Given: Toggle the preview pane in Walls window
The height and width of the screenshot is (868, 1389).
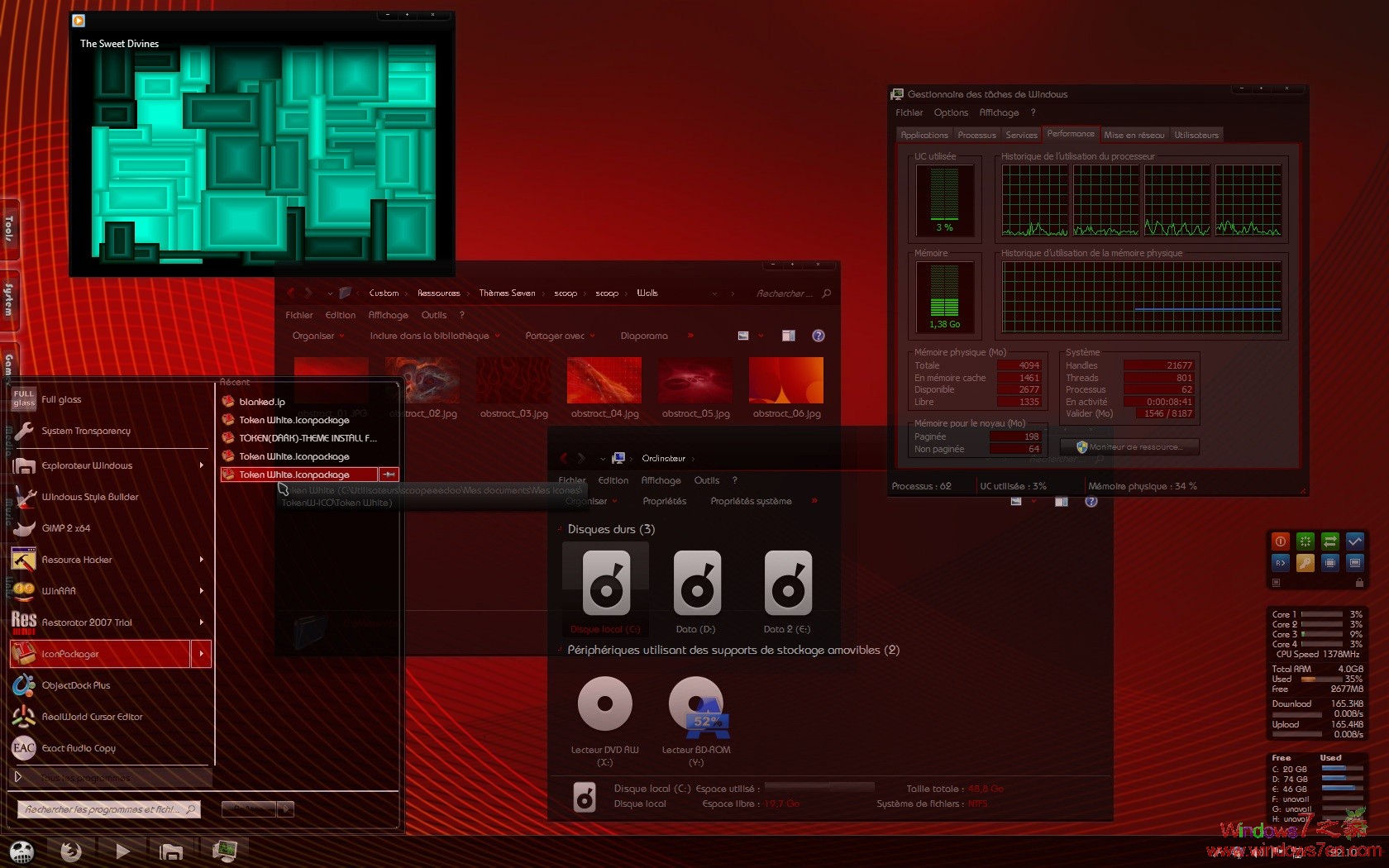Looking at the screenshot, I should coord(789,336).
